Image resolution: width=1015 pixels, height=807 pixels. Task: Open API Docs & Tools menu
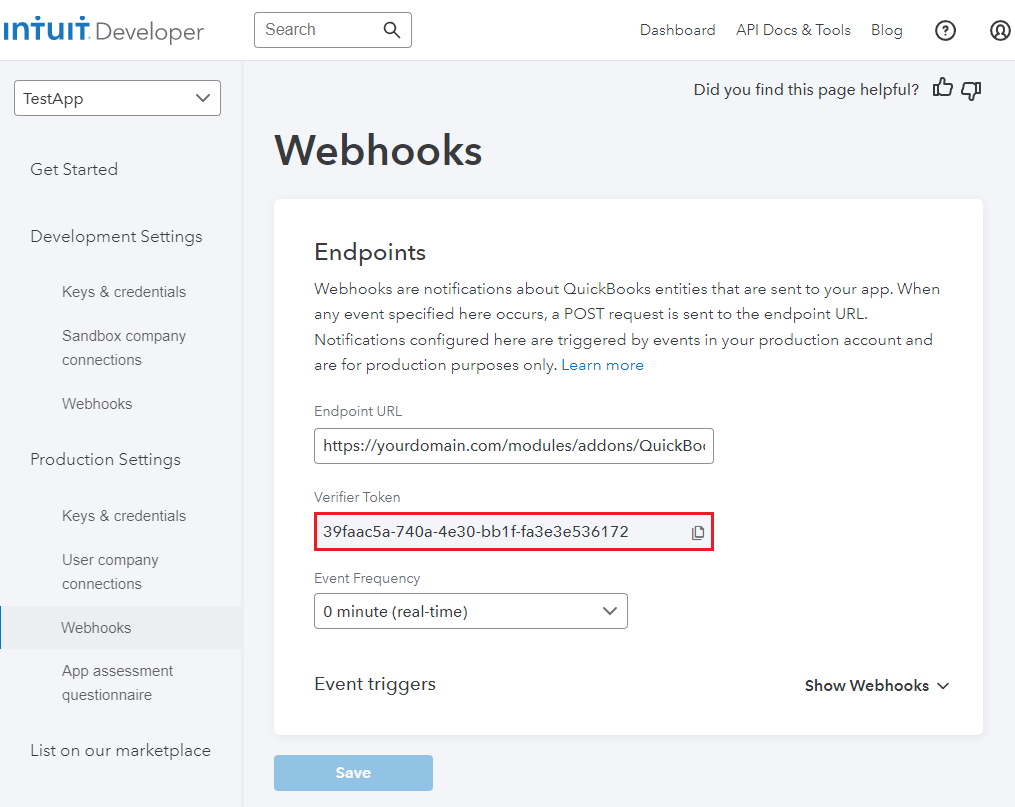point(793,30)
